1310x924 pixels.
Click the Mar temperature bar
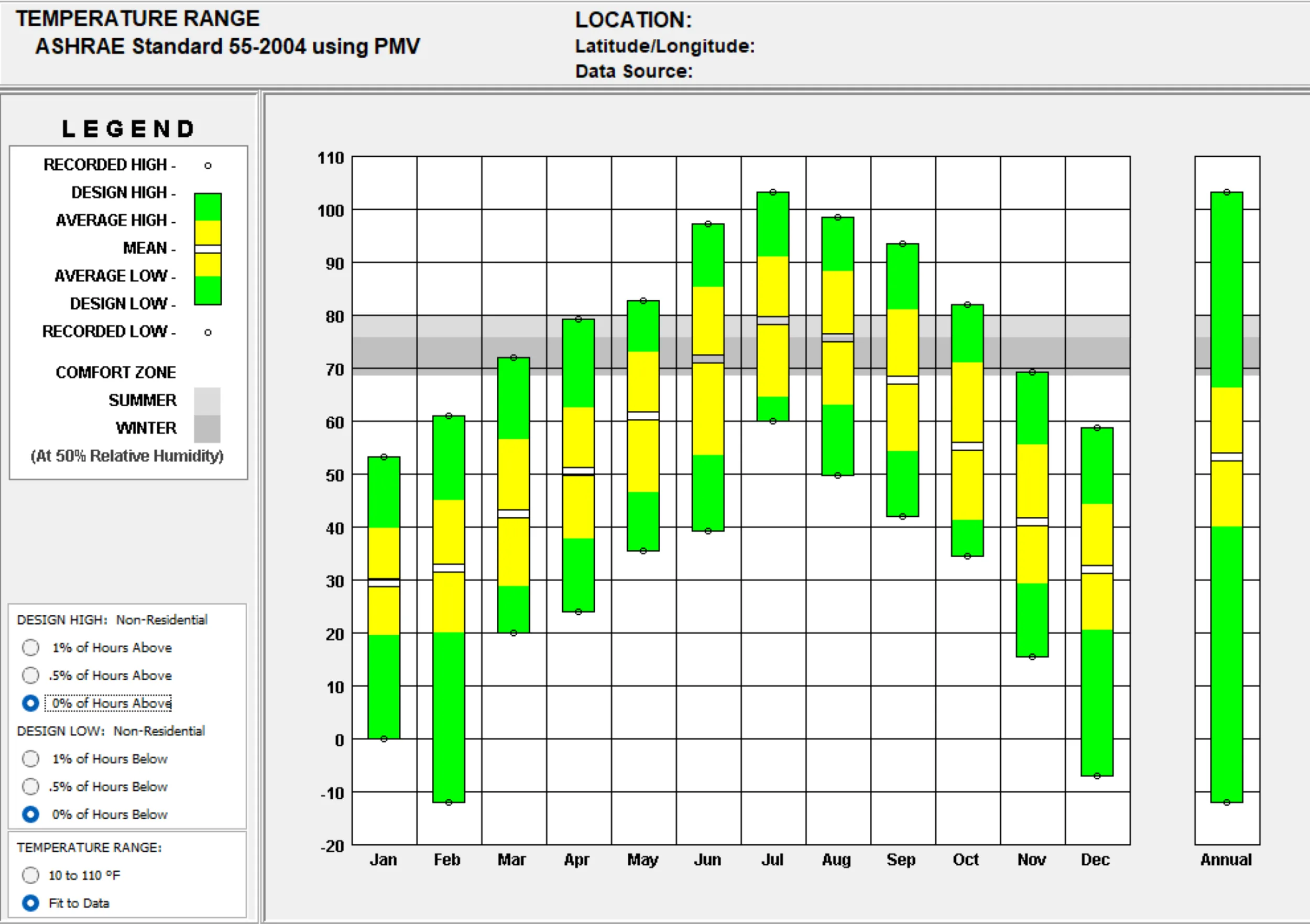[x=514, y=495]
